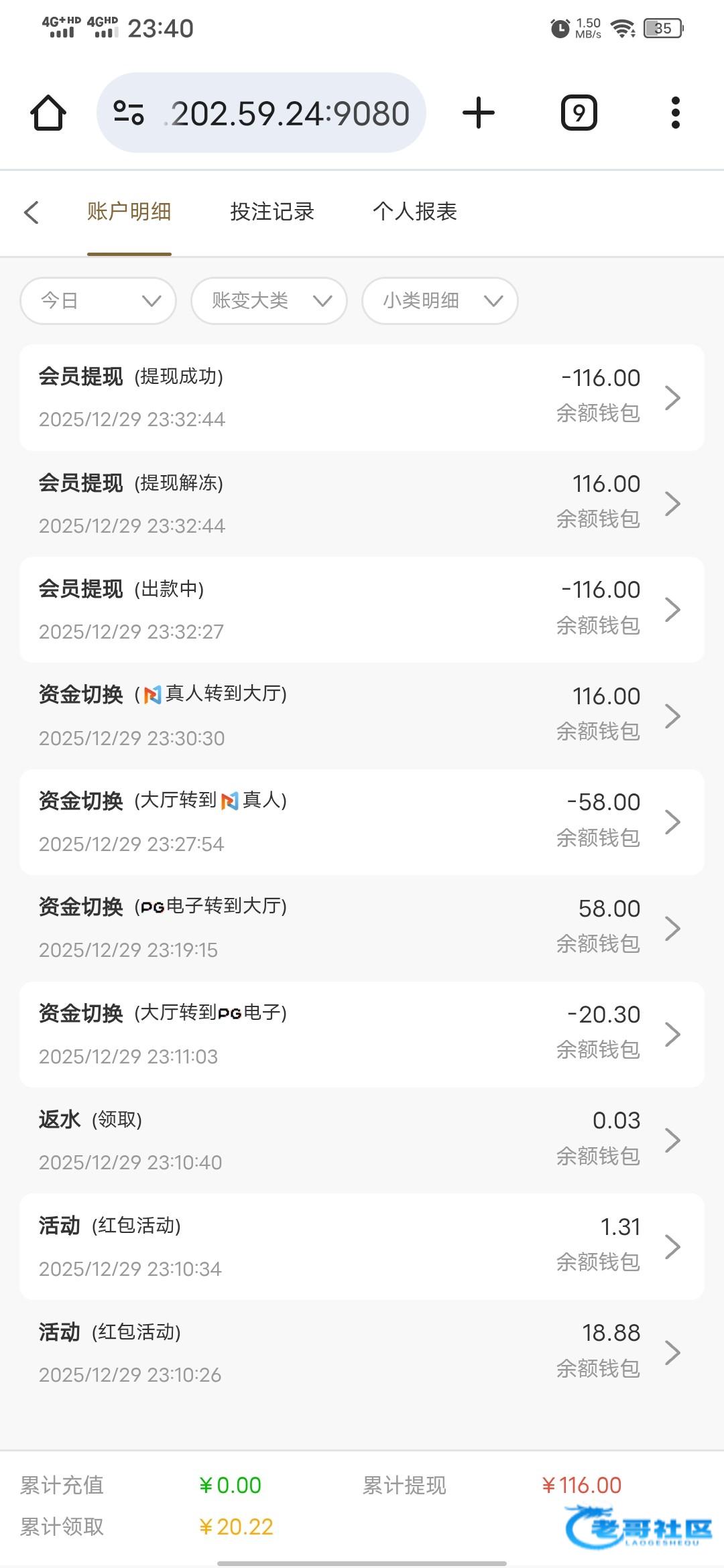
Task: Open the site settings icon in address bar
Action: click(129, 113)
